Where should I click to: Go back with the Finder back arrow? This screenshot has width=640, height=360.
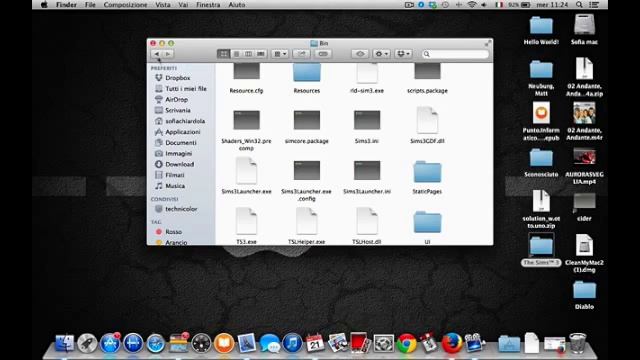point(157,54)
